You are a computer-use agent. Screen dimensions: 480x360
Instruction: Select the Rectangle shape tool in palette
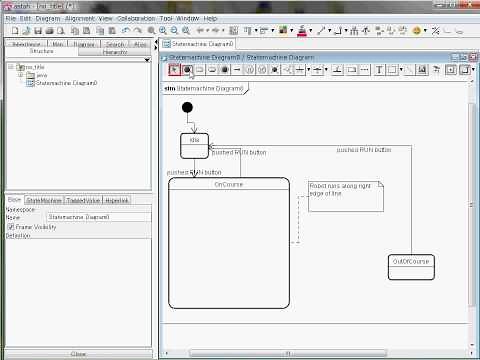tap(392, 70)
